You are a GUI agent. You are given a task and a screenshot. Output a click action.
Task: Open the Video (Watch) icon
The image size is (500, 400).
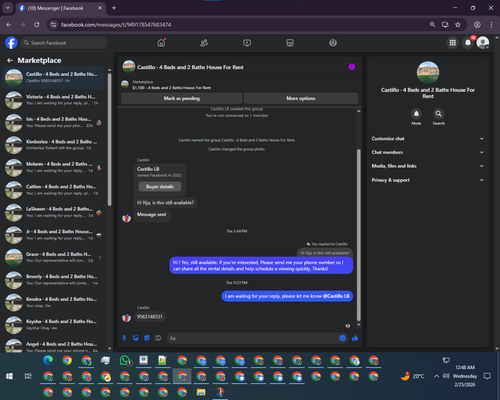[x=247, y=43]
